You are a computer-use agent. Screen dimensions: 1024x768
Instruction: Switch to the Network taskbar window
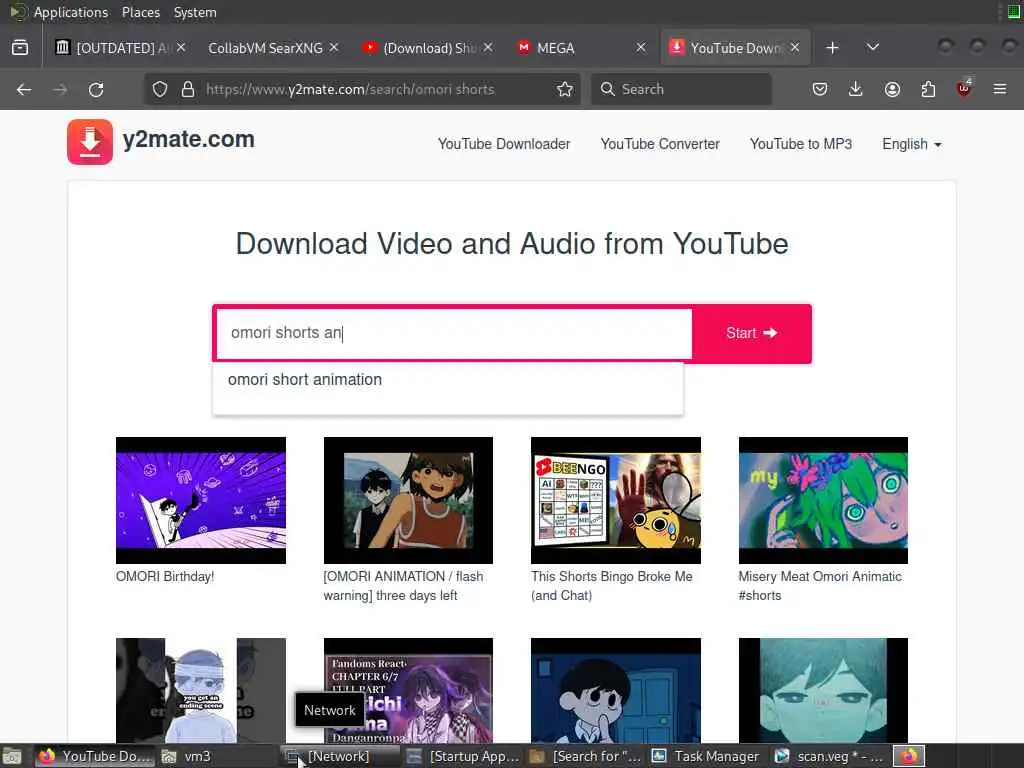point(338,756)
